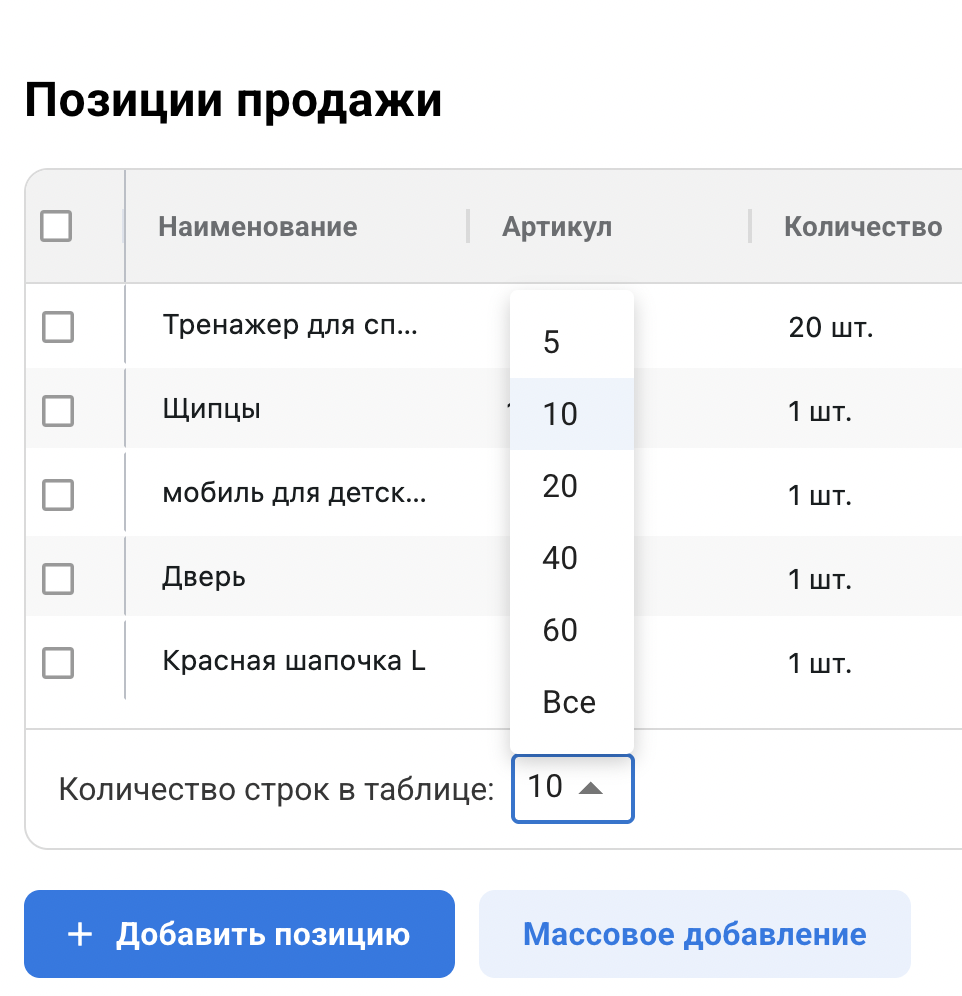The image size is (962, 996).
Task: Check the select-all header checkbox
Action: (56, 226)
